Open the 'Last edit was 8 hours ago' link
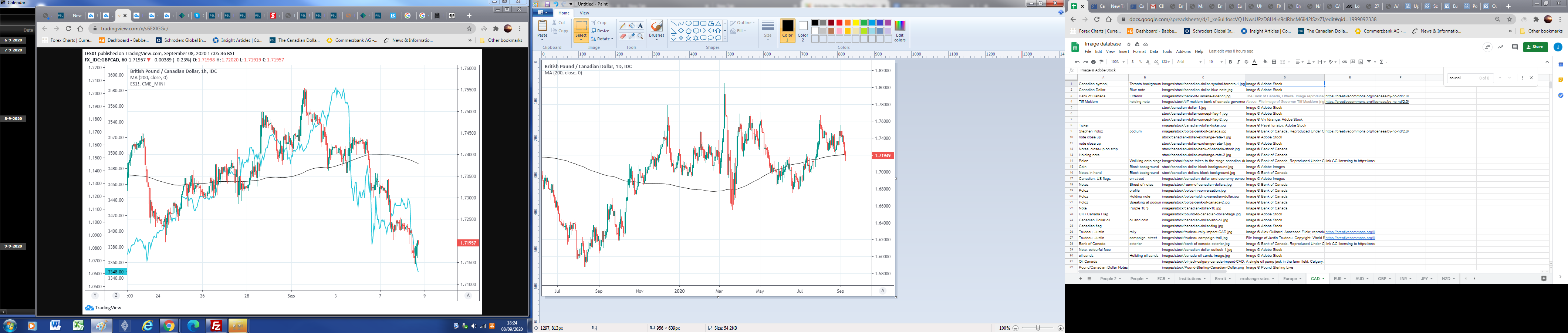 [x=1231, y=52]
